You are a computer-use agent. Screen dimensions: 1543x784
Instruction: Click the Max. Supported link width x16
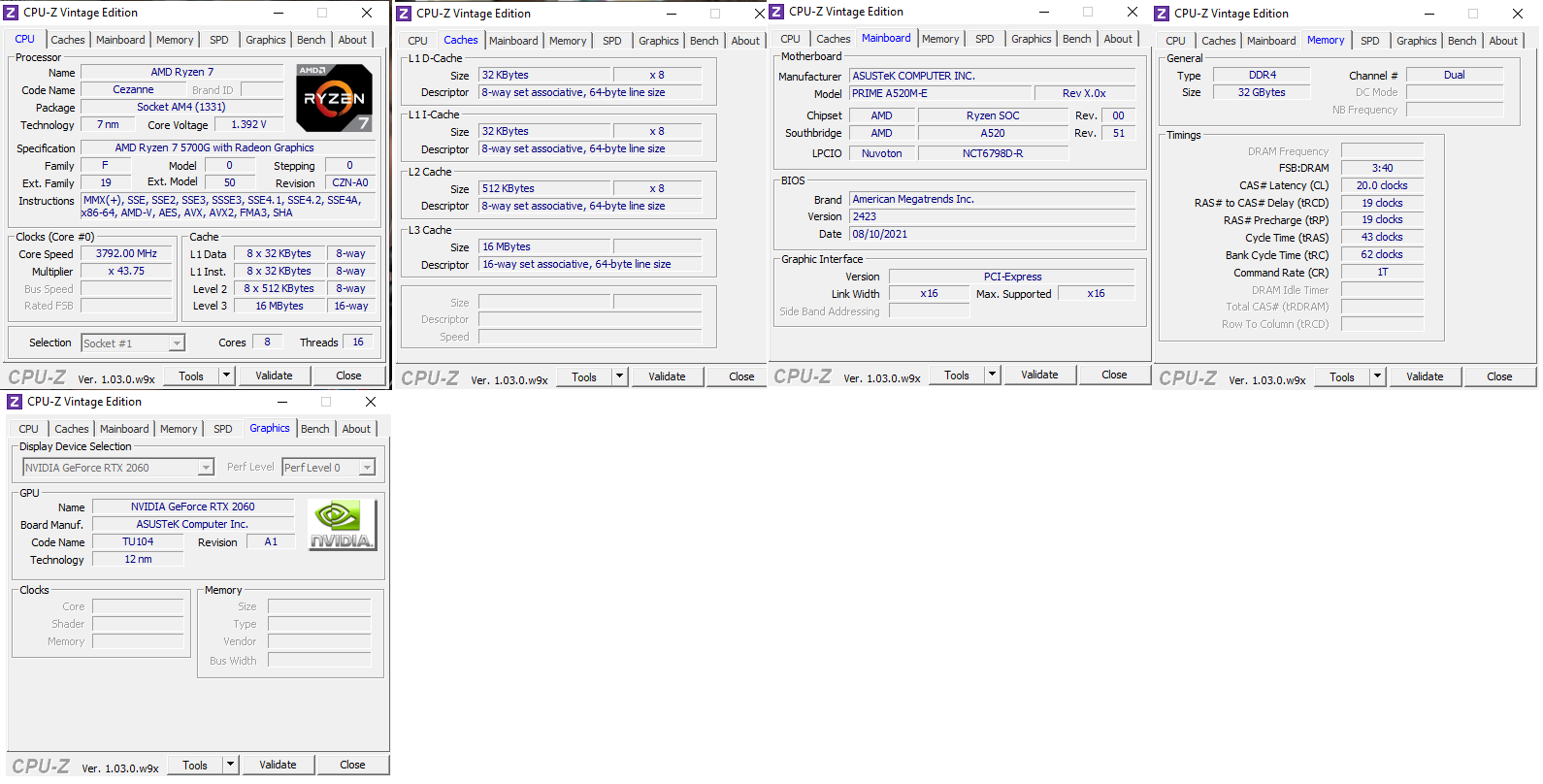1096,293
